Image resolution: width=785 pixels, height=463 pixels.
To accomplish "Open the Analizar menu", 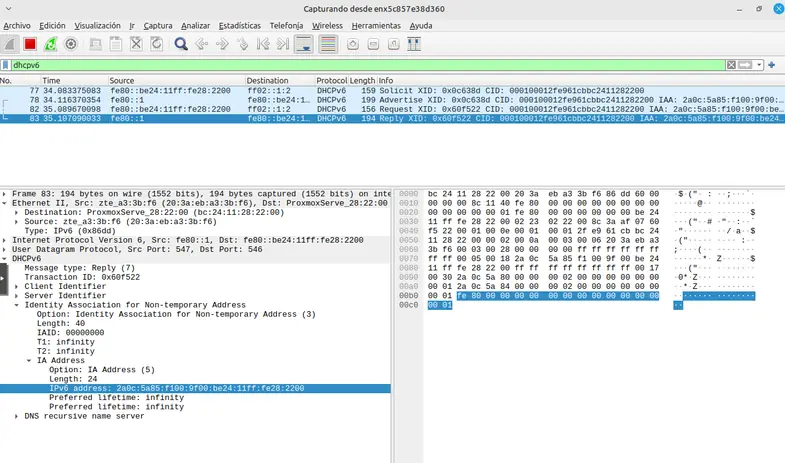I will click(195, 26).
